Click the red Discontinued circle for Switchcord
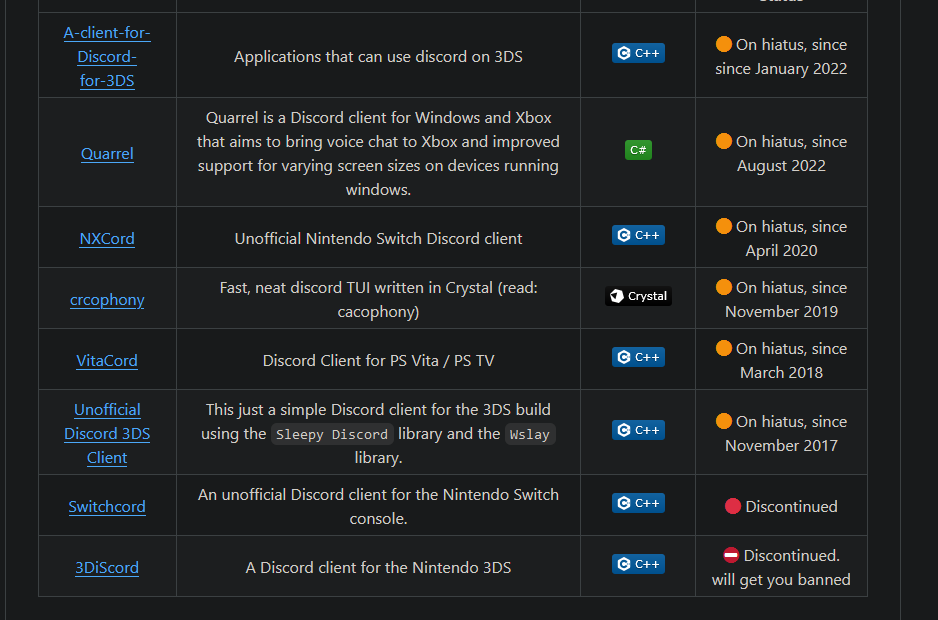This screenshot has width=938, height=620. click(733, 506)
